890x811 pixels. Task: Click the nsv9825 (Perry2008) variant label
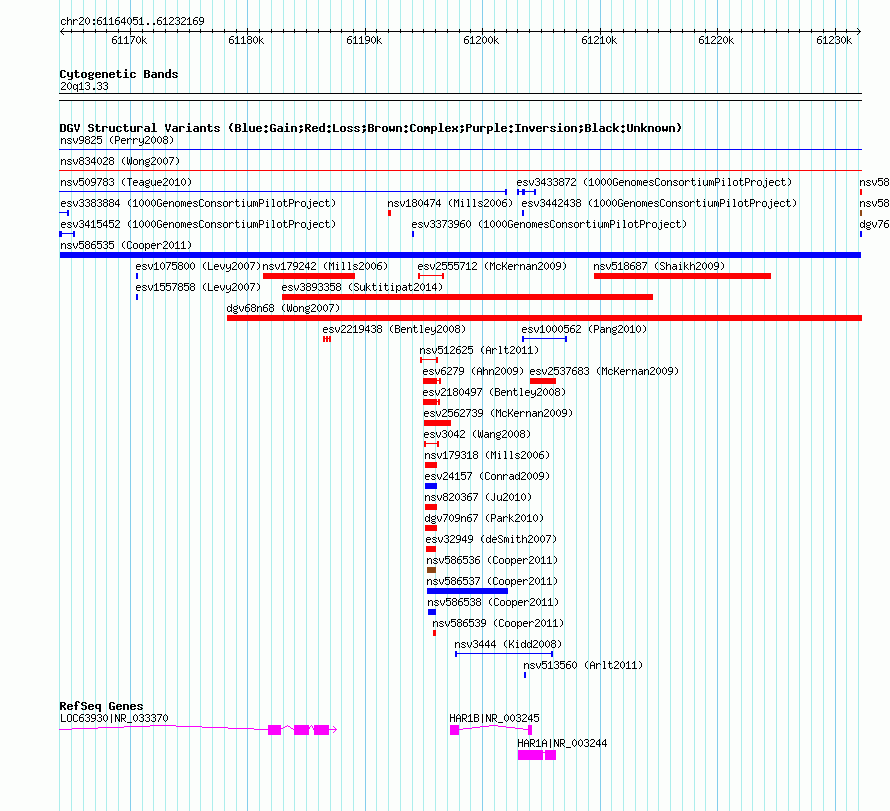117,140
